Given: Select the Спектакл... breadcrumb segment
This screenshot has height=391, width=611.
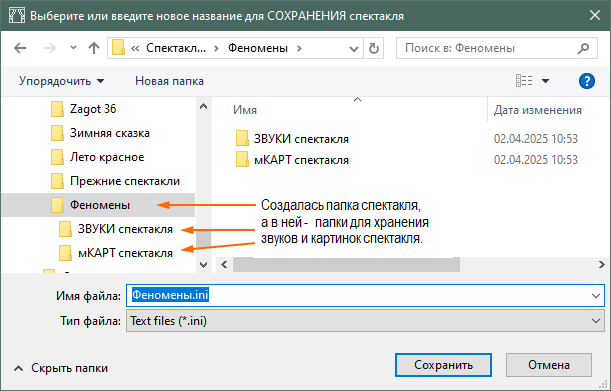Looking at the screenshot, I should (x=176, y=48).
